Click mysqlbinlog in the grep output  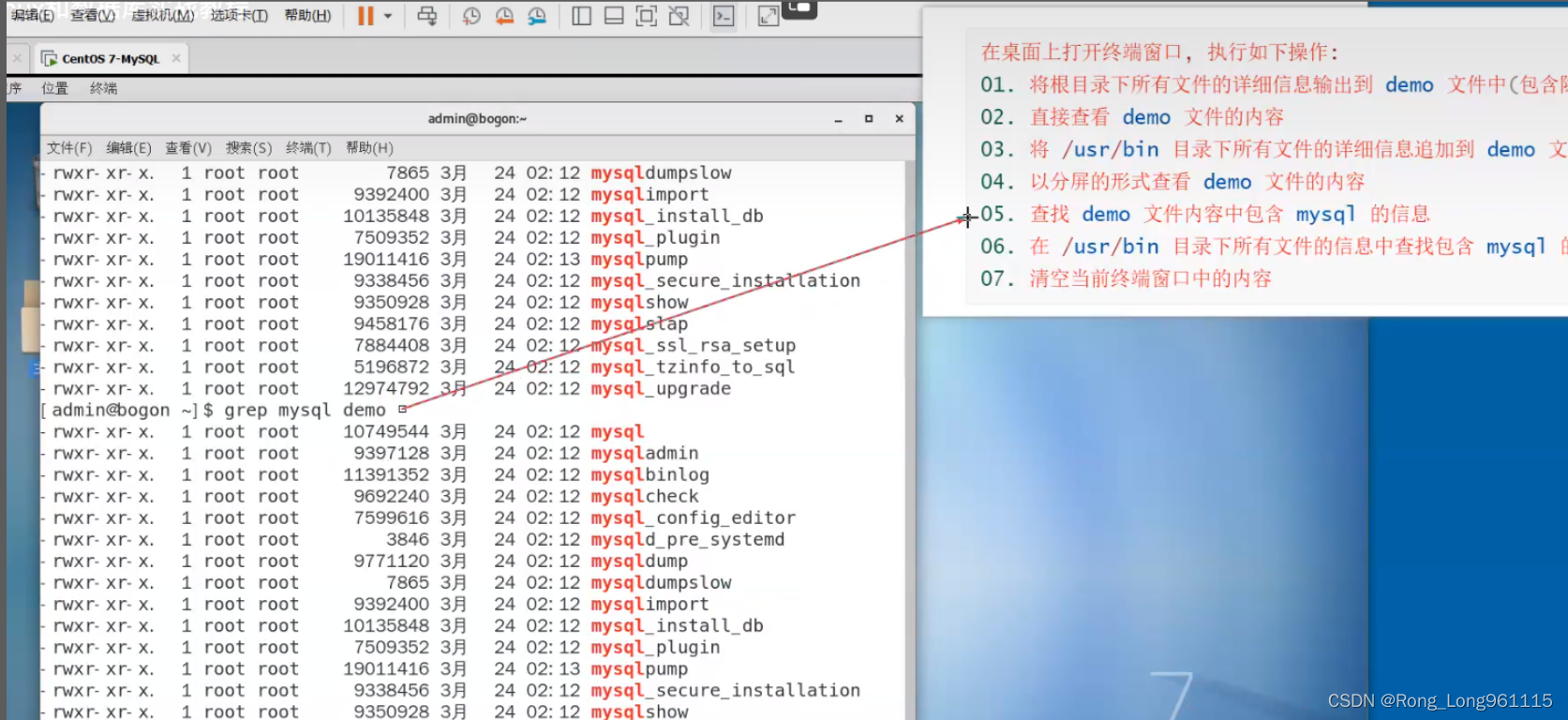point(650,475)
